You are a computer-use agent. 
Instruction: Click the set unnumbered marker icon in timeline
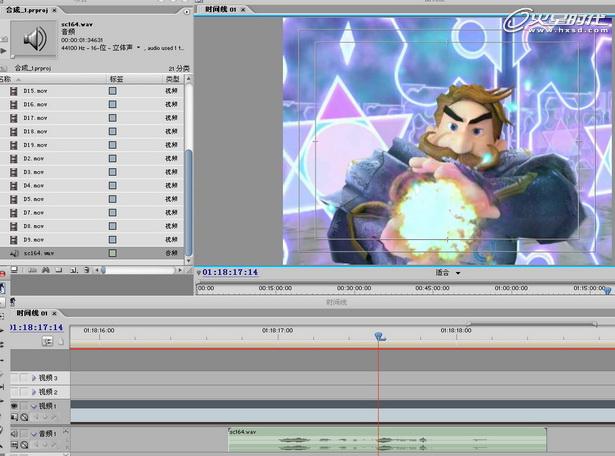(61, 342)
